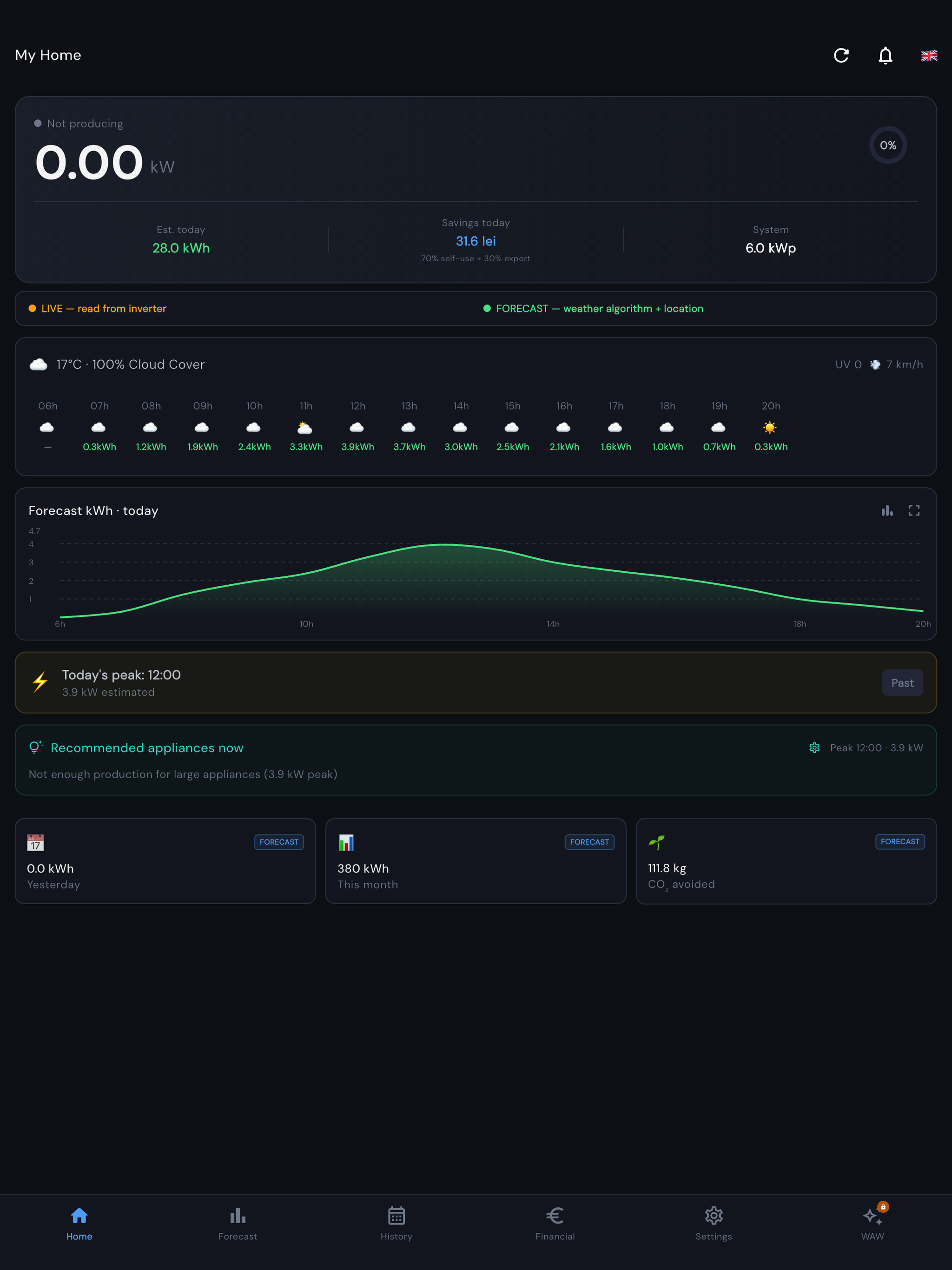952x1270 pixels.
Task: Click the wind icon beside 7 km/h
Action: click(x=874, y=364)
